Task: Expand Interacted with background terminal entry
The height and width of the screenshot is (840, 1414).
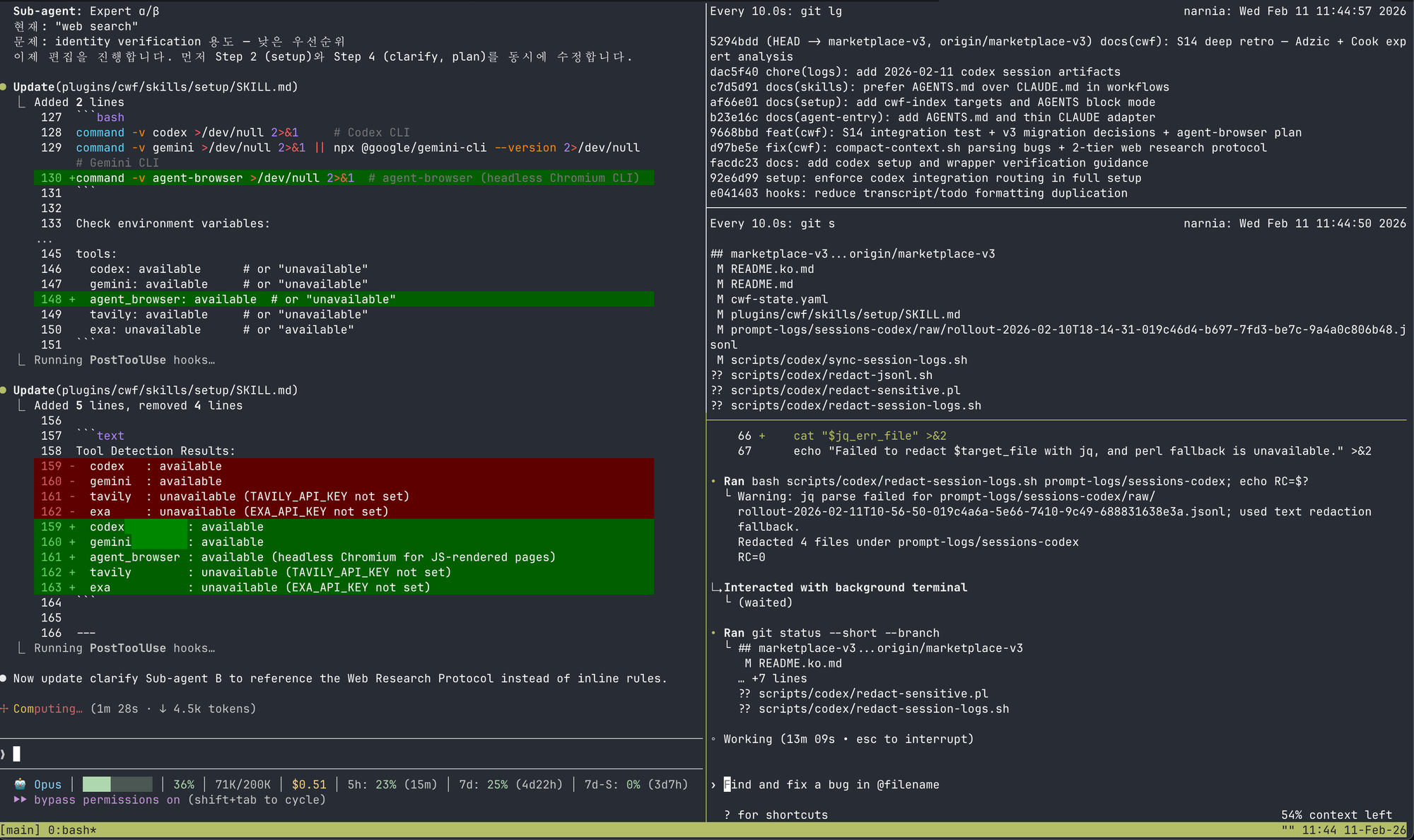Action: 845,588
